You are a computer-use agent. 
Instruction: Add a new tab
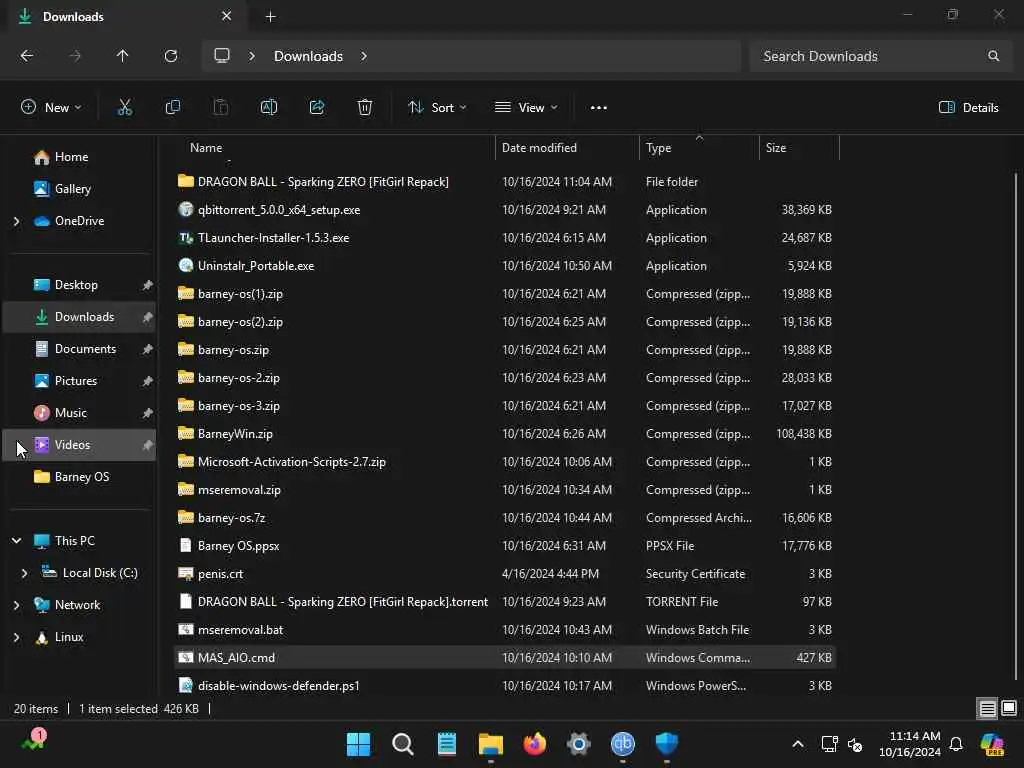click(x=270, y=17)
